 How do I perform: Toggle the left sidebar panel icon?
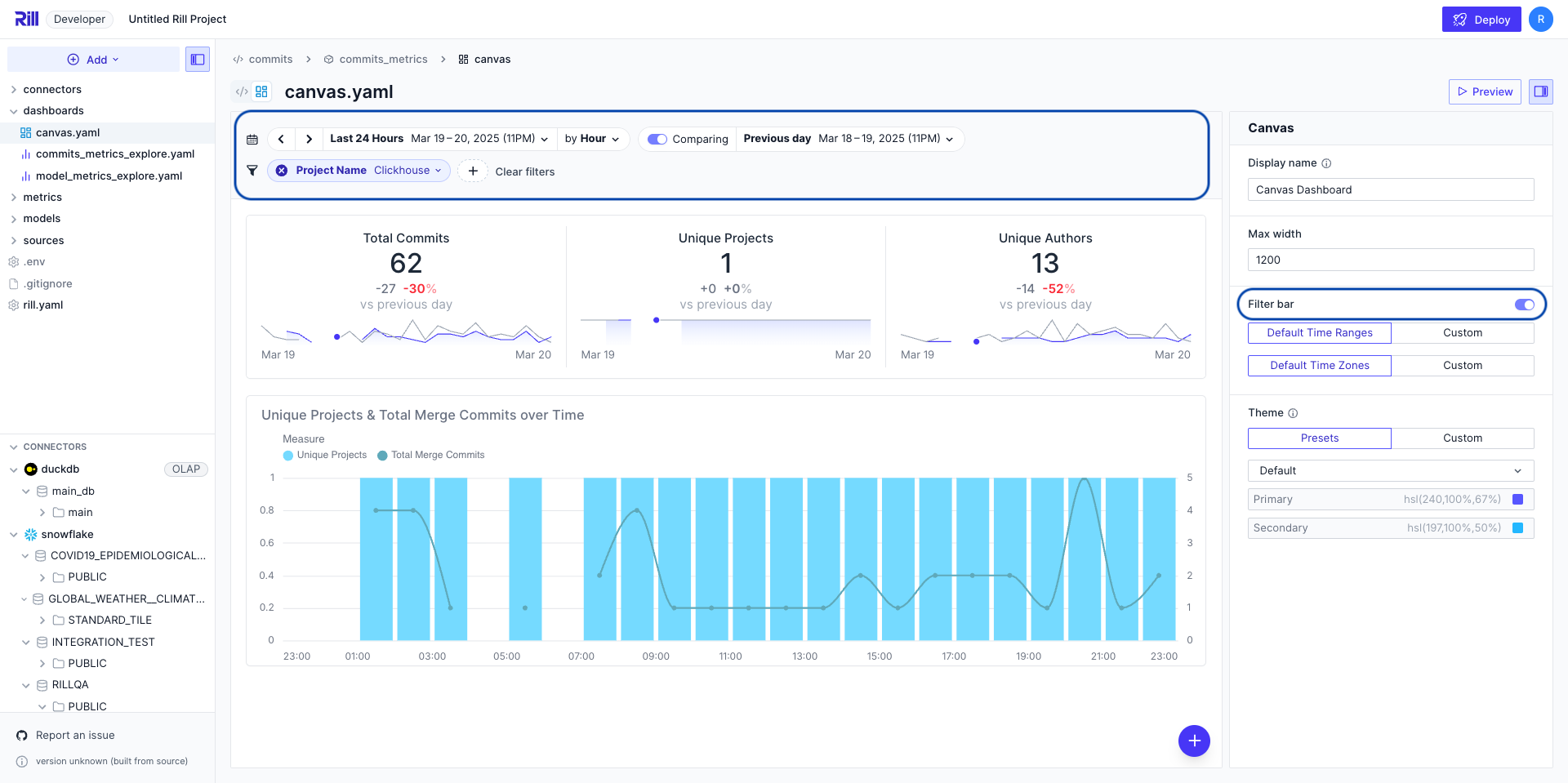198,60
